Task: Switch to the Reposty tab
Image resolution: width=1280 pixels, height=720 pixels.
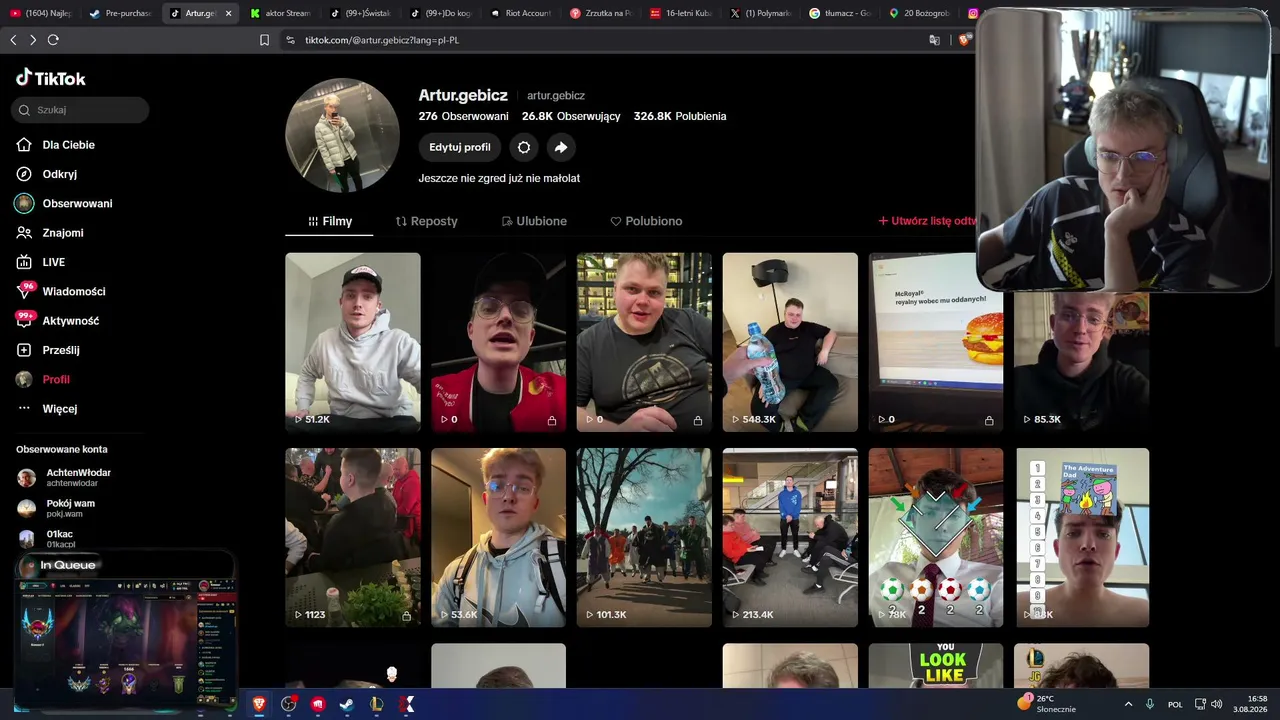Action: (x=427, y=221)
